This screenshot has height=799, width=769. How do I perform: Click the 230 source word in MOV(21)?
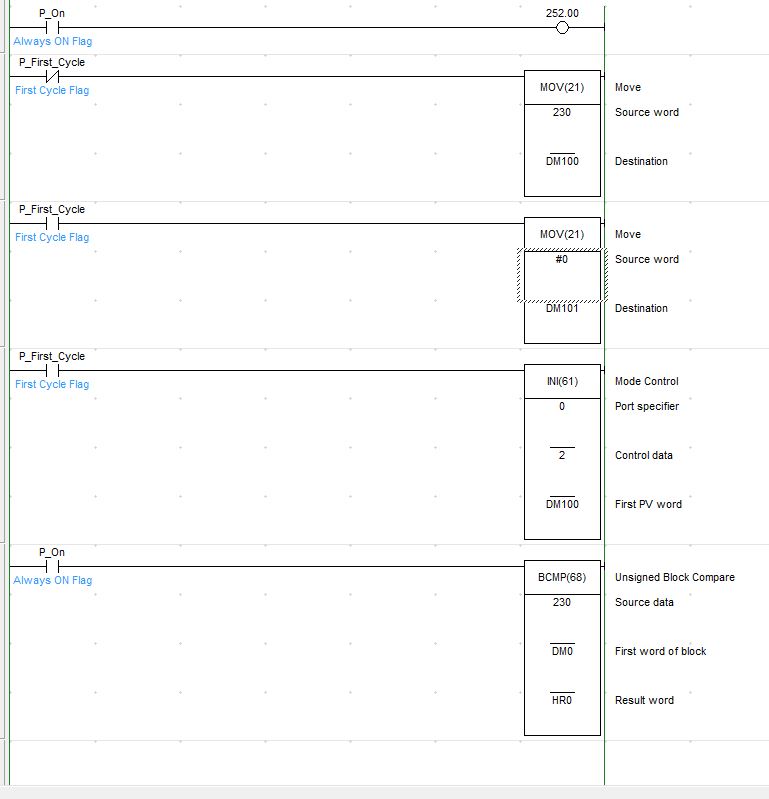562,112
